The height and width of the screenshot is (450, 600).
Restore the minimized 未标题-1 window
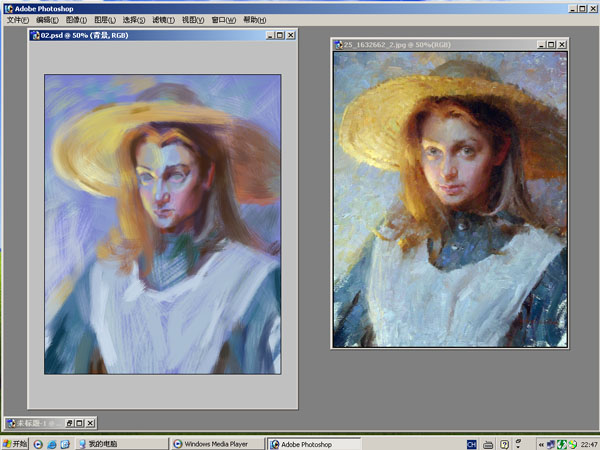tap(70, 423)
